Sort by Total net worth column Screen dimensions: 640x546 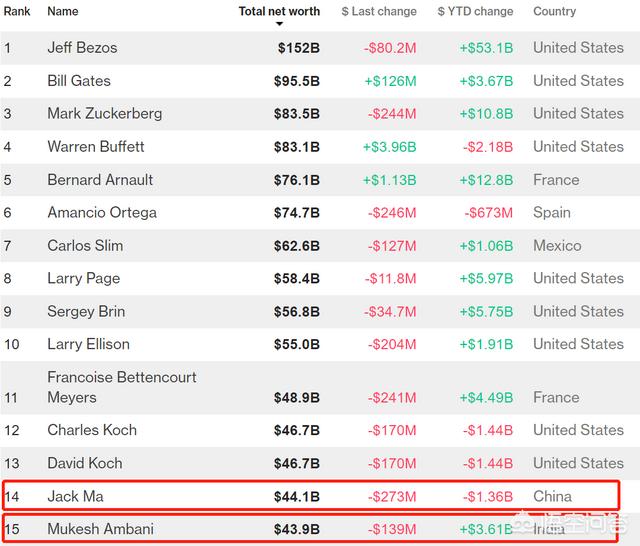[x=279, y=11]
